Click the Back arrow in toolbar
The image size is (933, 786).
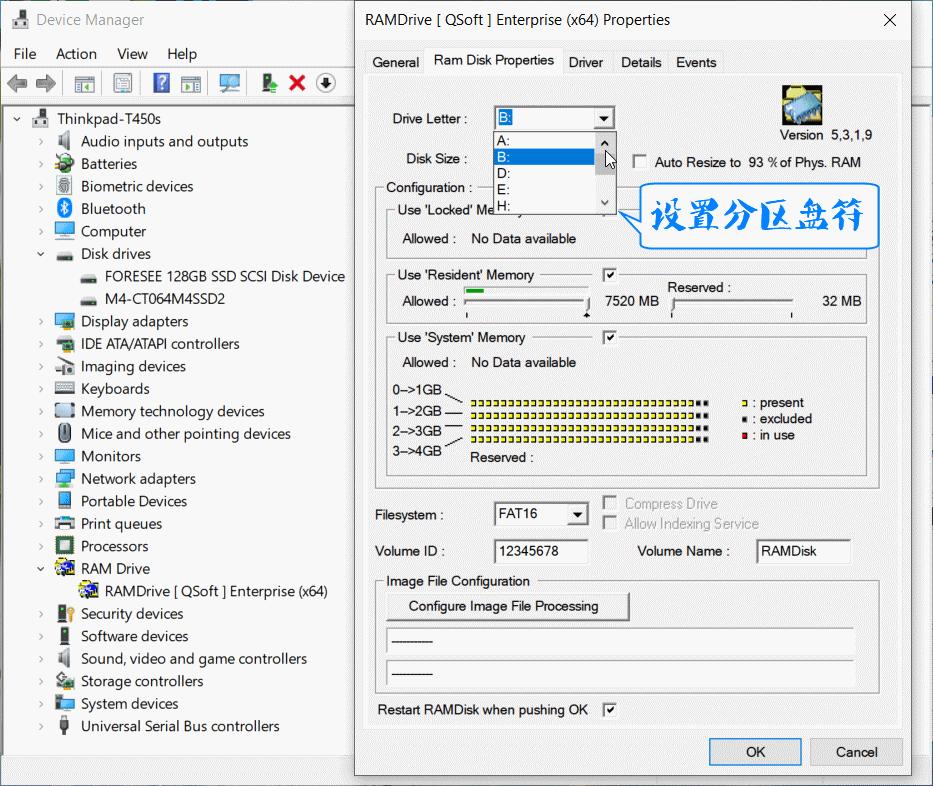tap(17, 83)
